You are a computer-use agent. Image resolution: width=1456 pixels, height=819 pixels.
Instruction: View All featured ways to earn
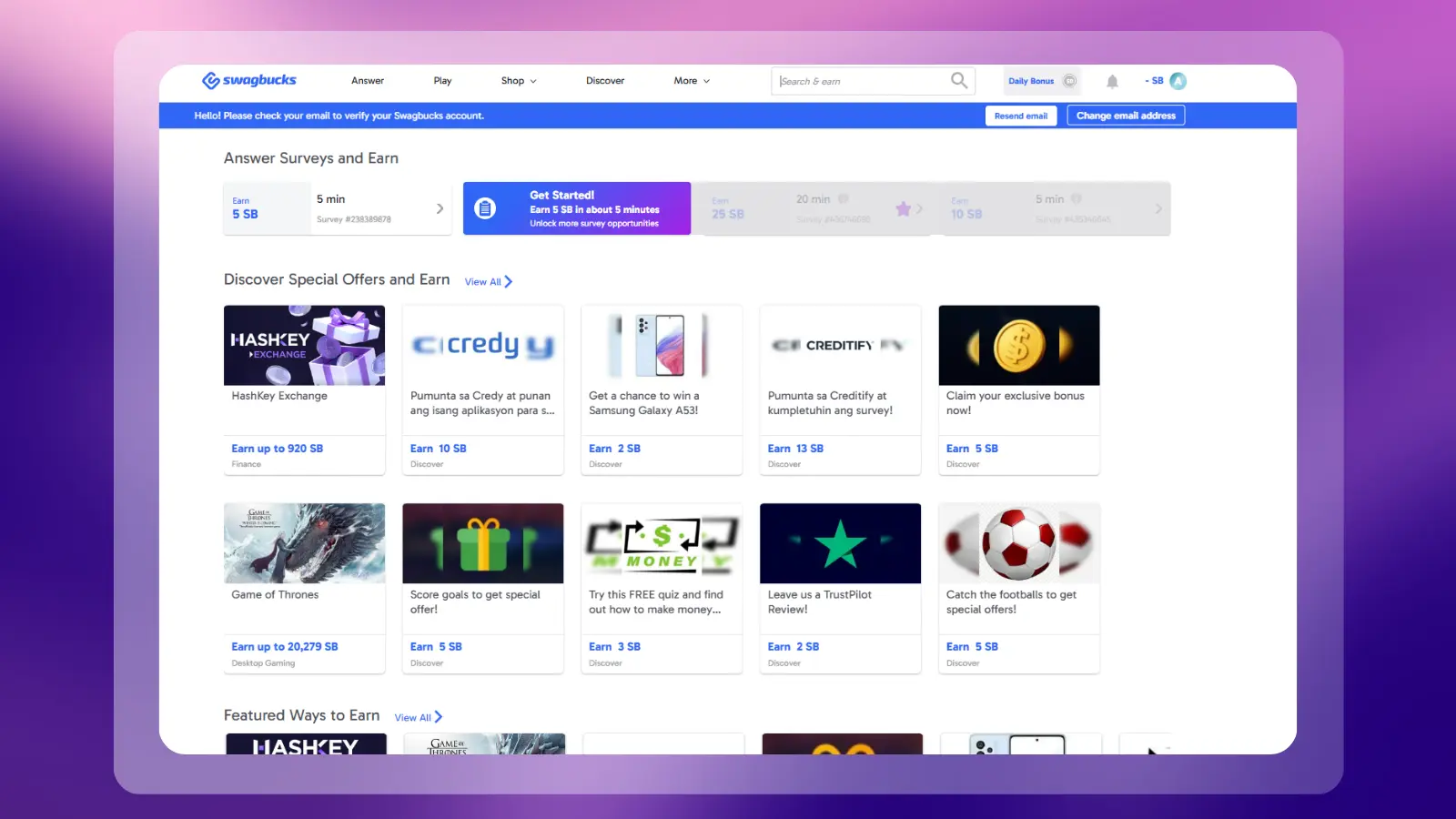(419, 717)
